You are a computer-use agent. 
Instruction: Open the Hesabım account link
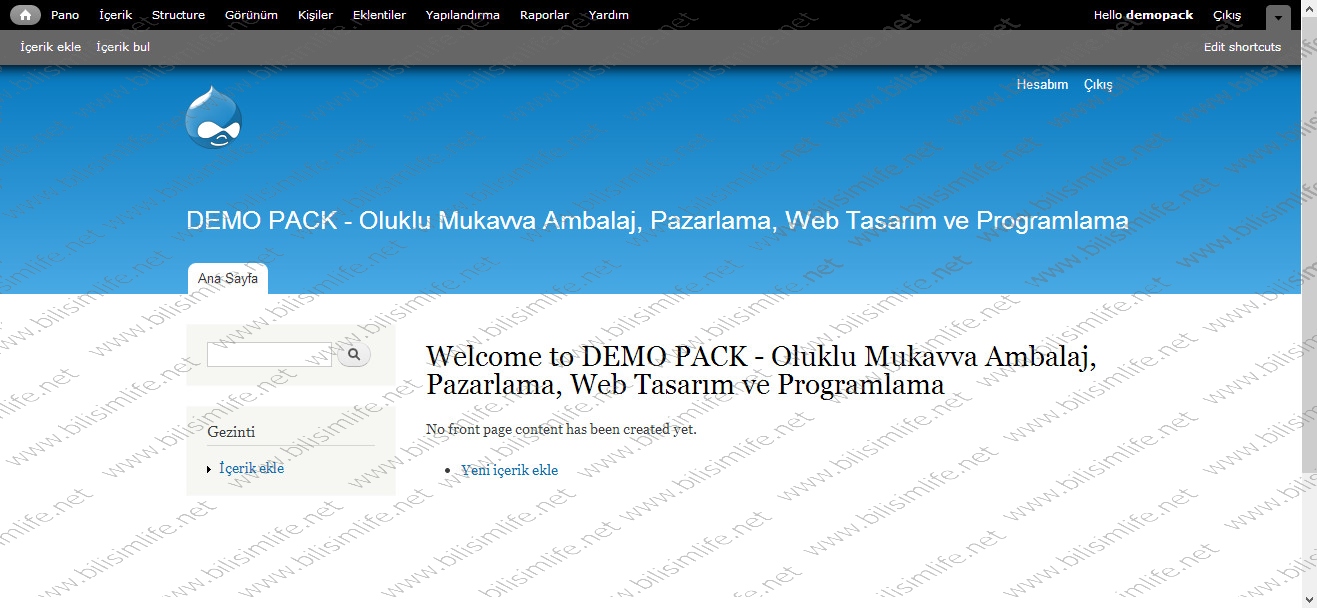click(1042, 85)
